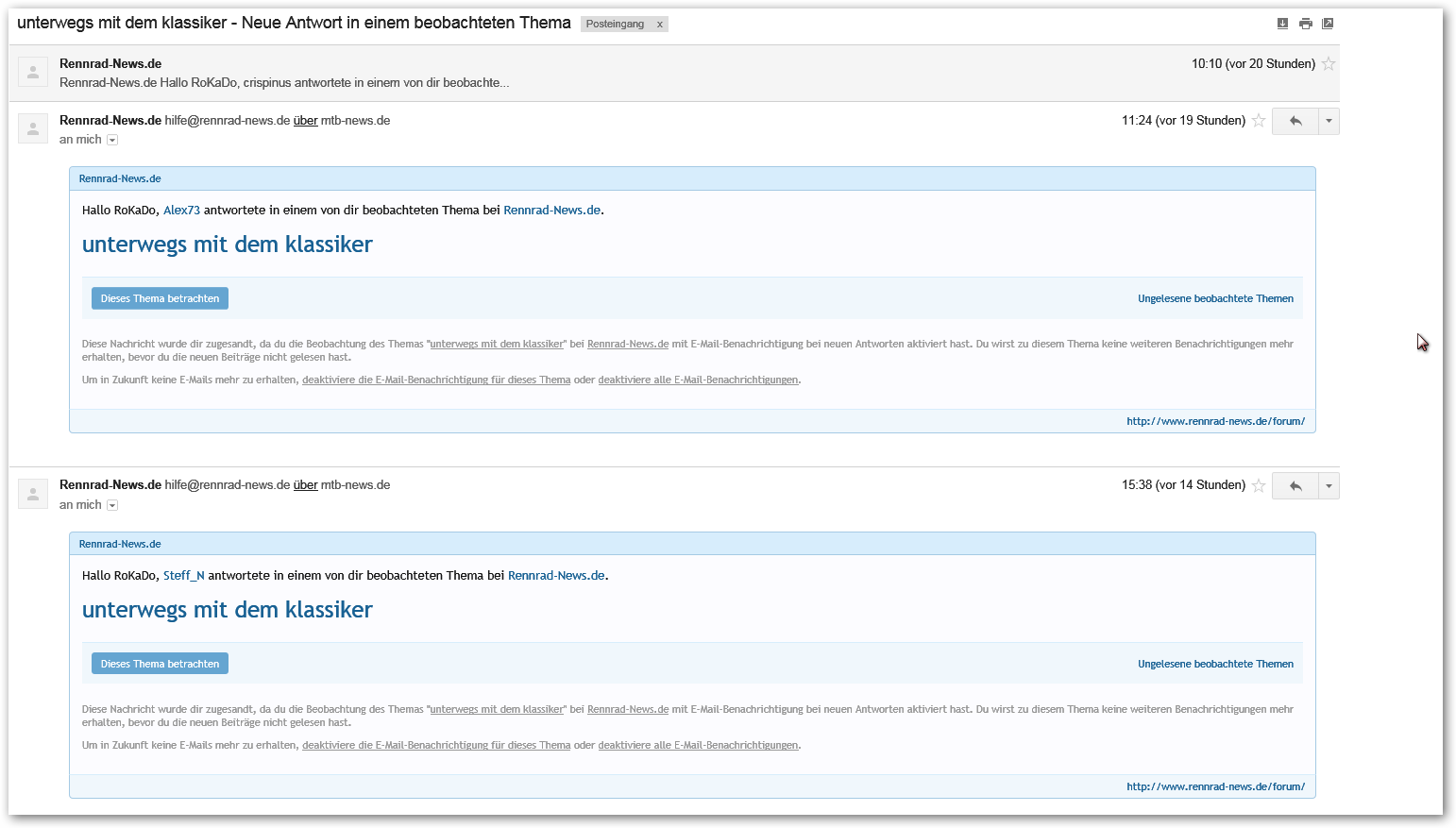This screenshot has height=828, width=1456.
Task: Click the expand-all download arrow icon
Action: click(1282, 24)
